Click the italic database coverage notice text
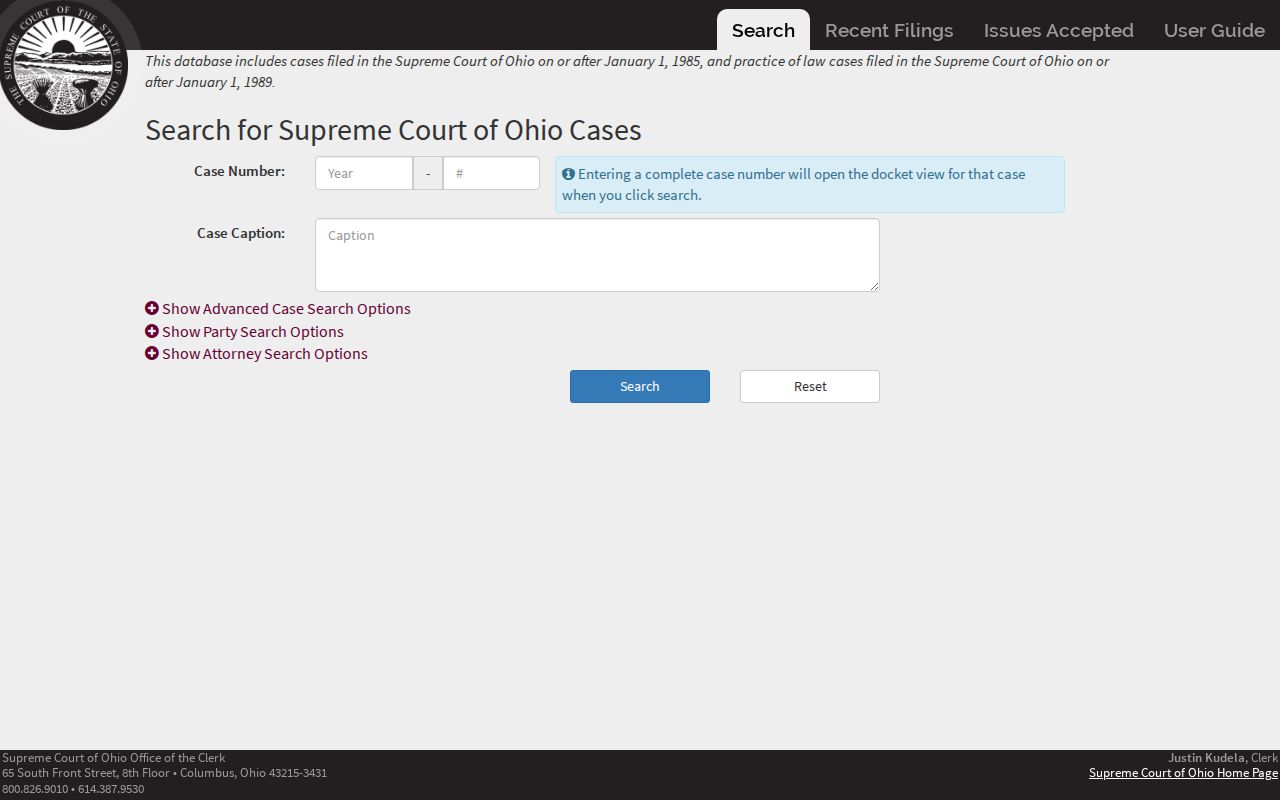1280x800 pixels. click(x=627, y=71)
